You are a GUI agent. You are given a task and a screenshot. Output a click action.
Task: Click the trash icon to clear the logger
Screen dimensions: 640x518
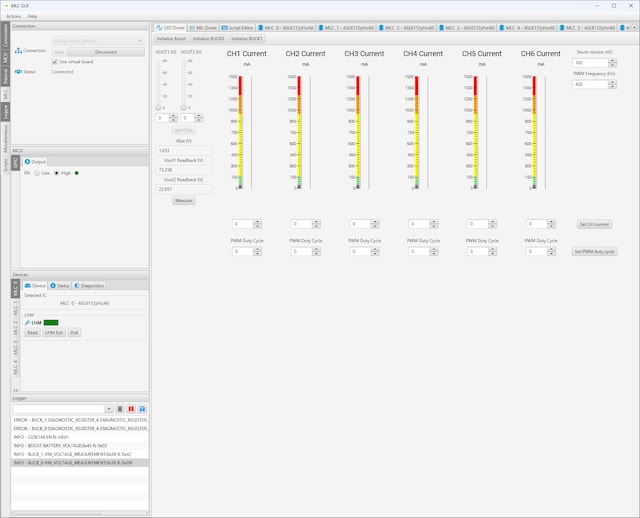[x=119, y=409]
